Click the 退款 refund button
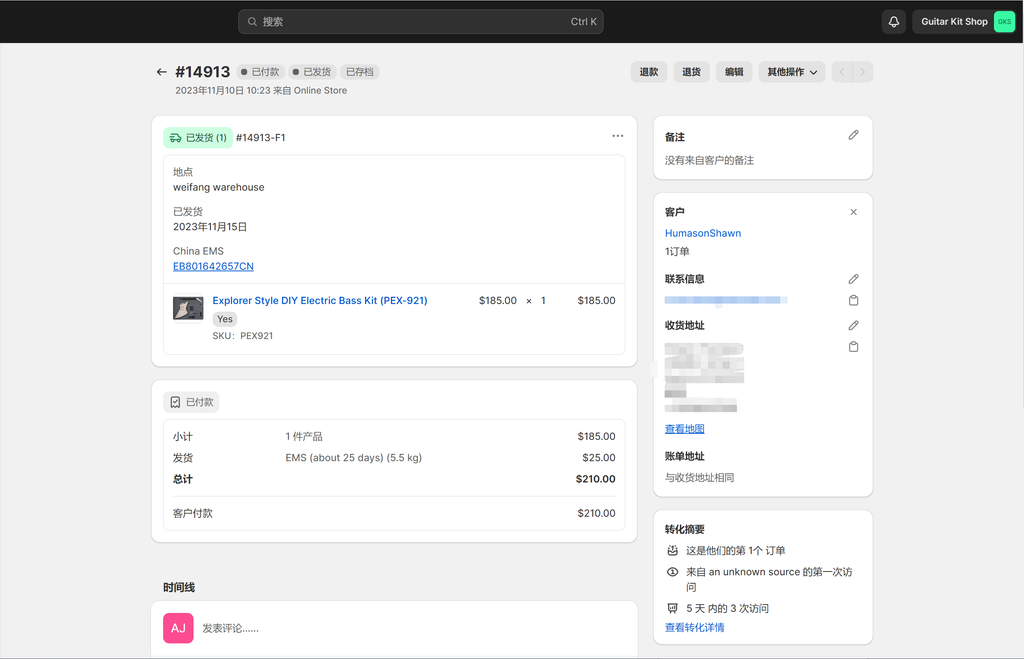The height and width of the screenshot is (659, 1024). pos(649,72)
